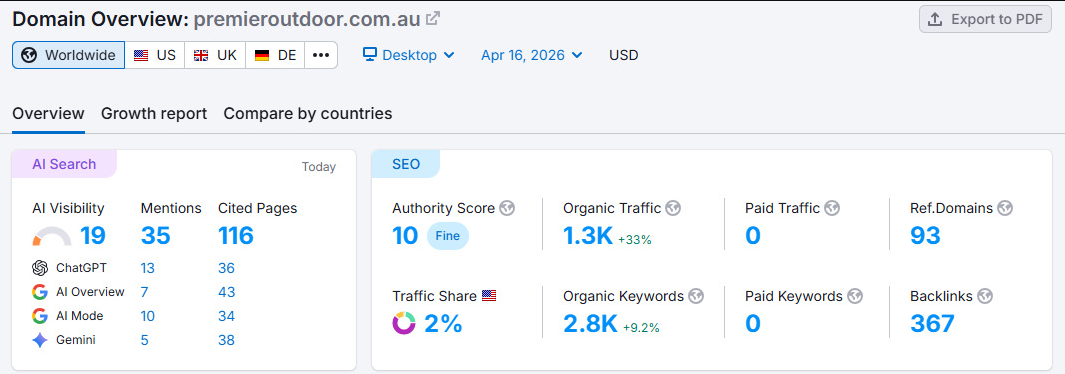The height and width of the screenshot is (374, 1065).
Task: Click the USD currency label
Action: coord(624,55)
